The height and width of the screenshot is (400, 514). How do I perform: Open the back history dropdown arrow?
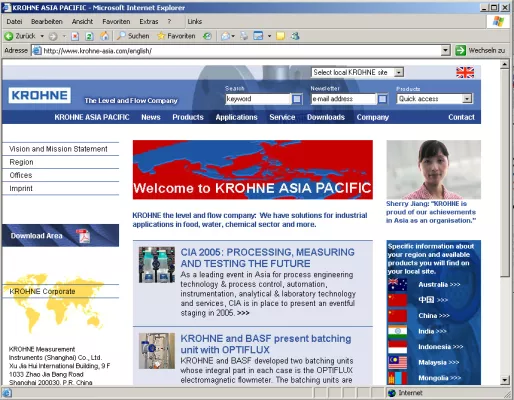click(42, 36)
